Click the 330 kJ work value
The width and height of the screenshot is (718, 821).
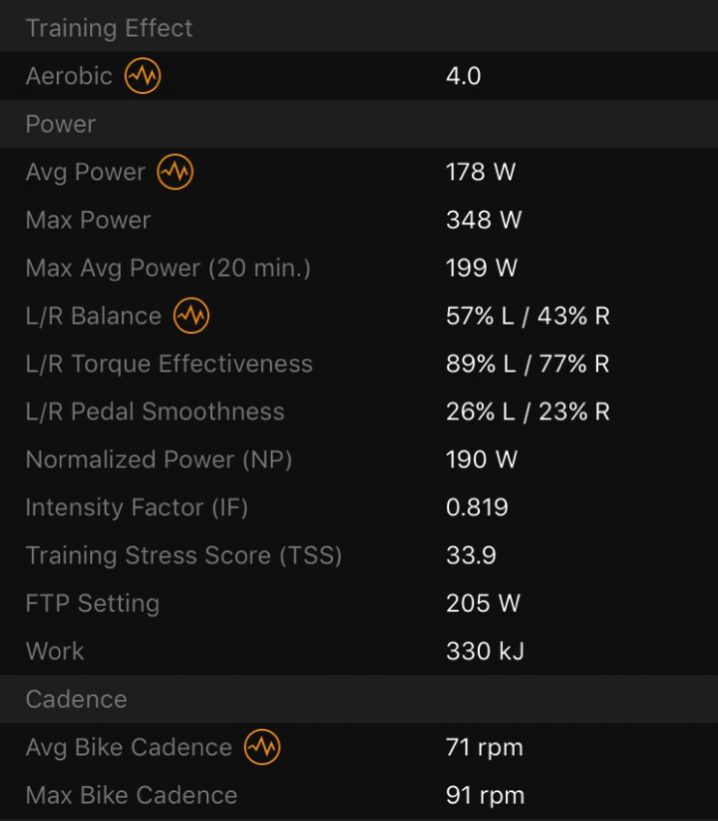pyautogui.click(x=485, y=651)
